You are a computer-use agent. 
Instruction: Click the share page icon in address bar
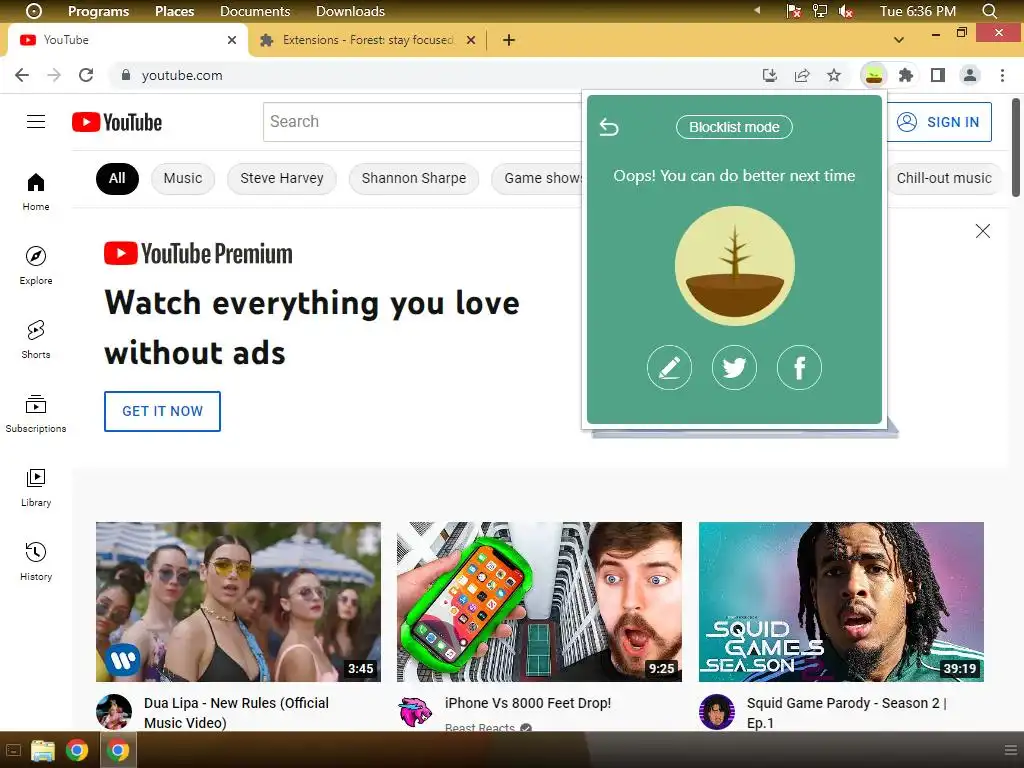click(802, 76)
